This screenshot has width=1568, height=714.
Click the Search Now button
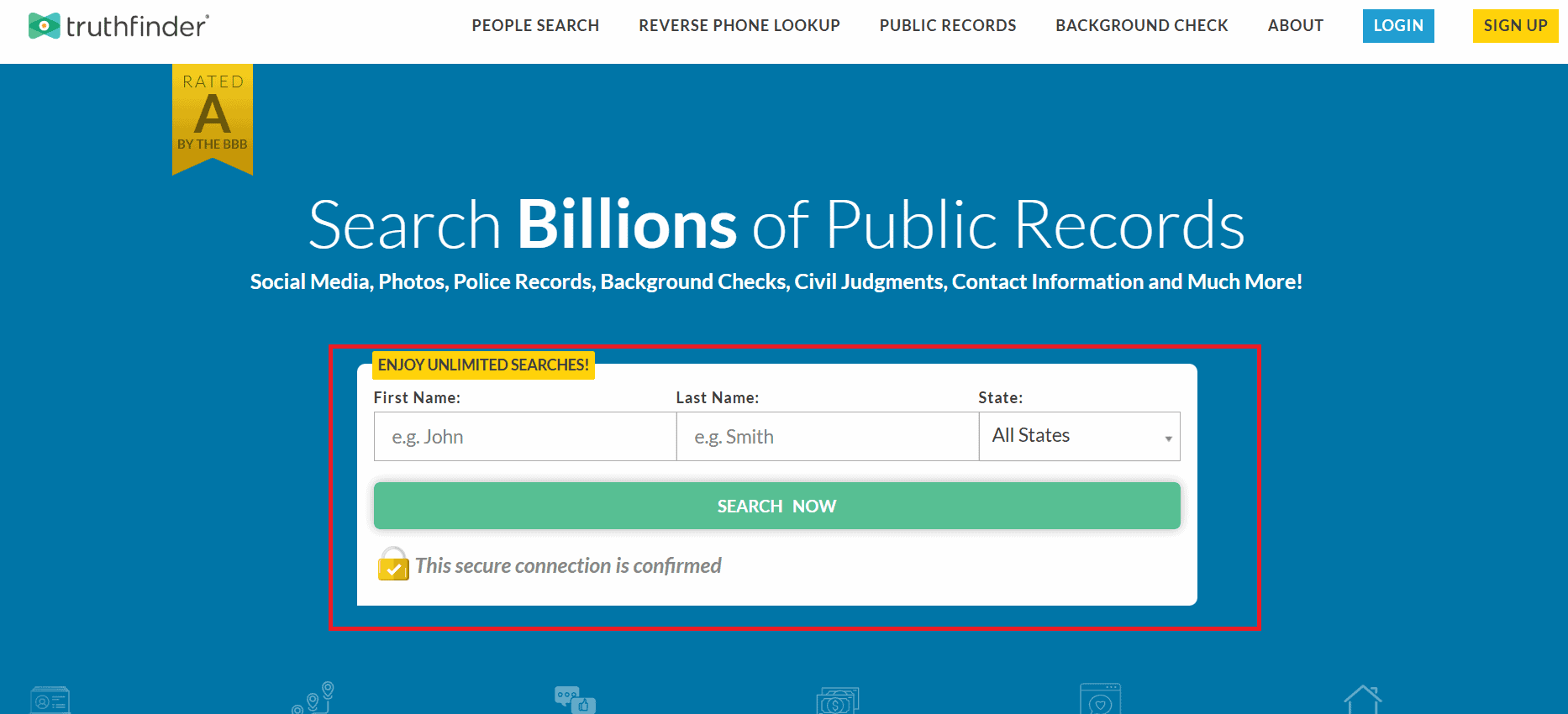coord(776,506)
